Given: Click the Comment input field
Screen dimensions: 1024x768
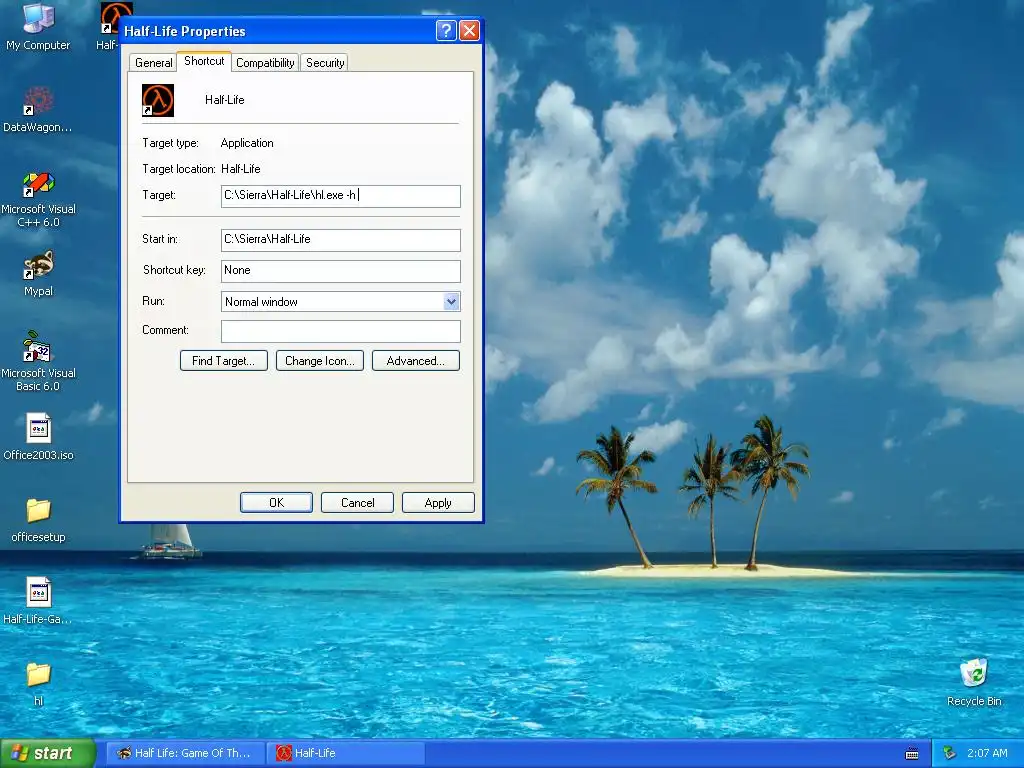Looking at the screenshot, I should pos(341,331).
